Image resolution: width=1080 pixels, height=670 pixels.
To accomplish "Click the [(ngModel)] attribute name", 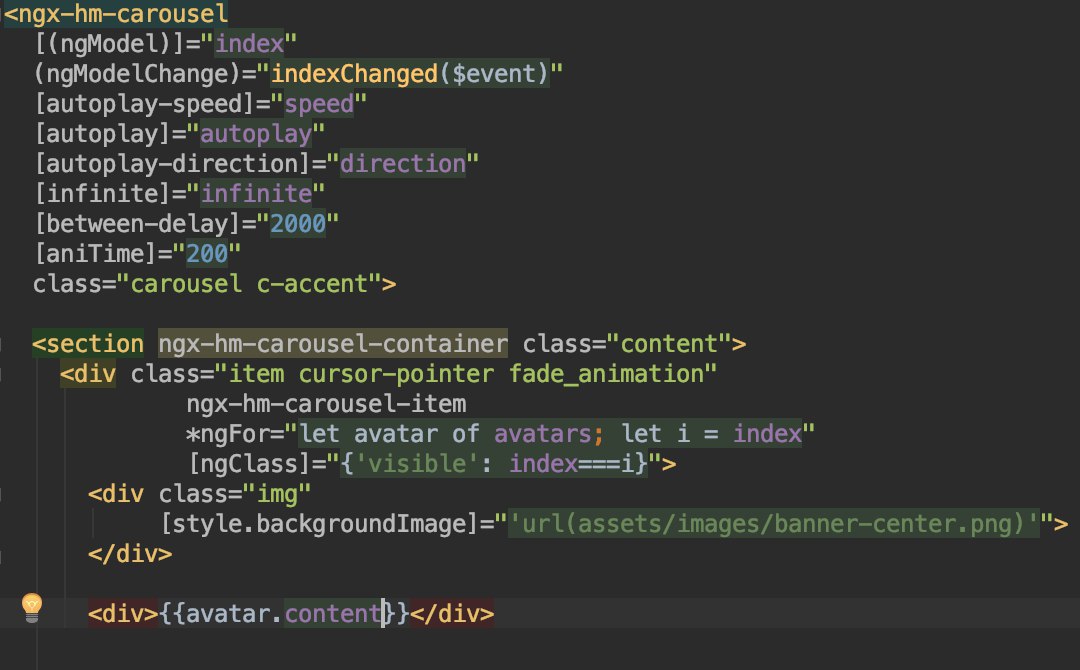I will [x=109, y=44].
